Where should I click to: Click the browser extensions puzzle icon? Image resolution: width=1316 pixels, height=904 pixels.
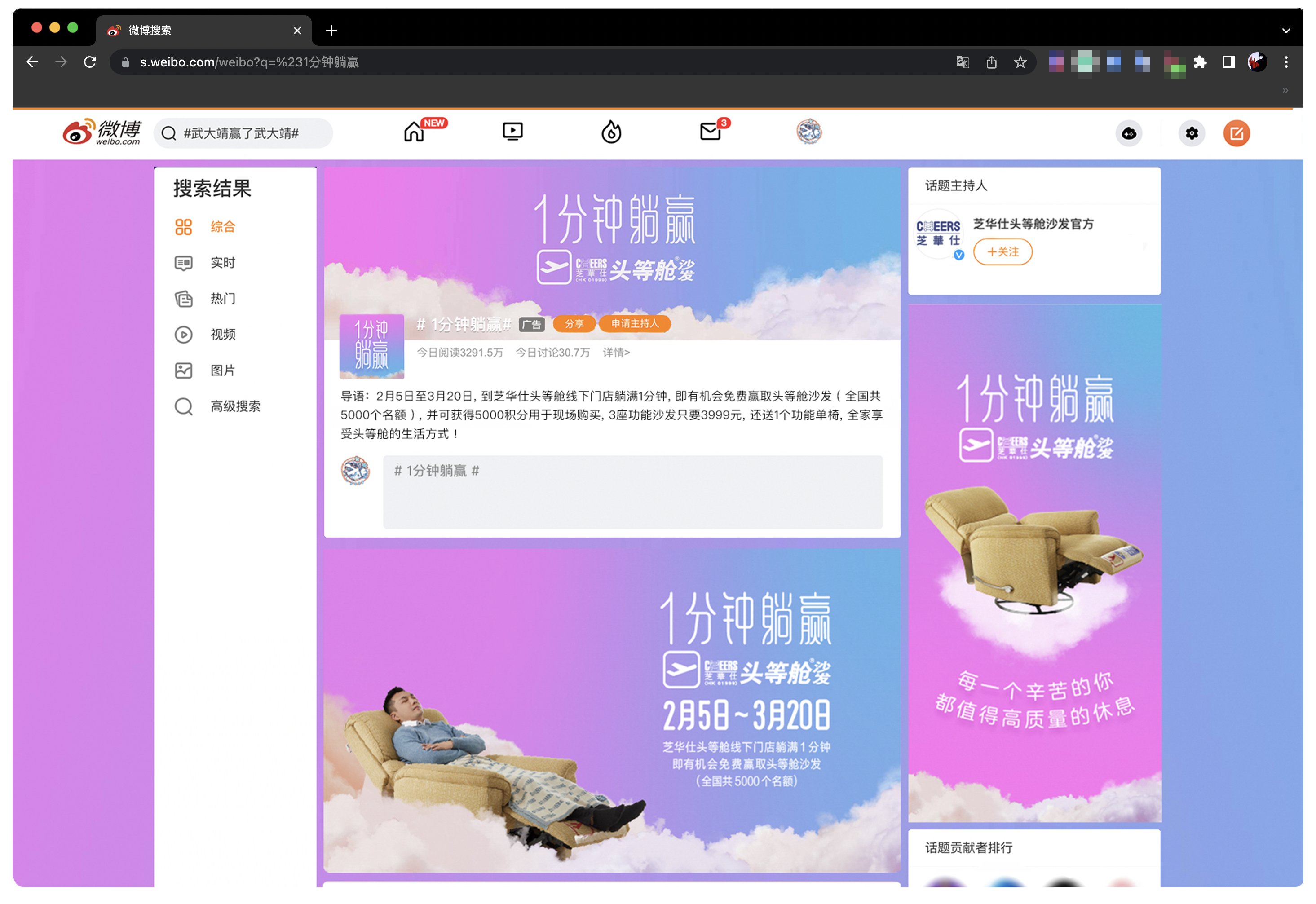click(1199, 62)
